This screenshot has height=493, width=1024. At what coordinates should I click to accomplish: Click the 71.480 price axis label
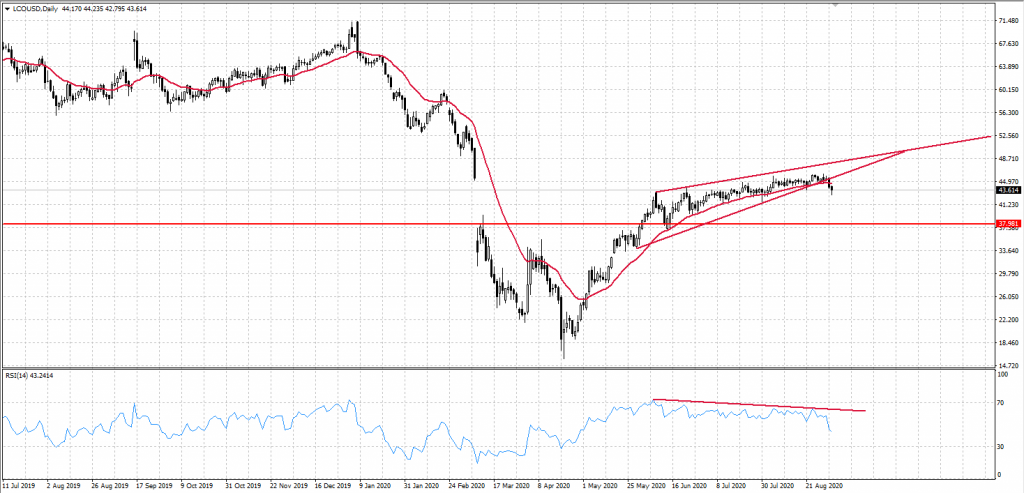point(1008,20)
